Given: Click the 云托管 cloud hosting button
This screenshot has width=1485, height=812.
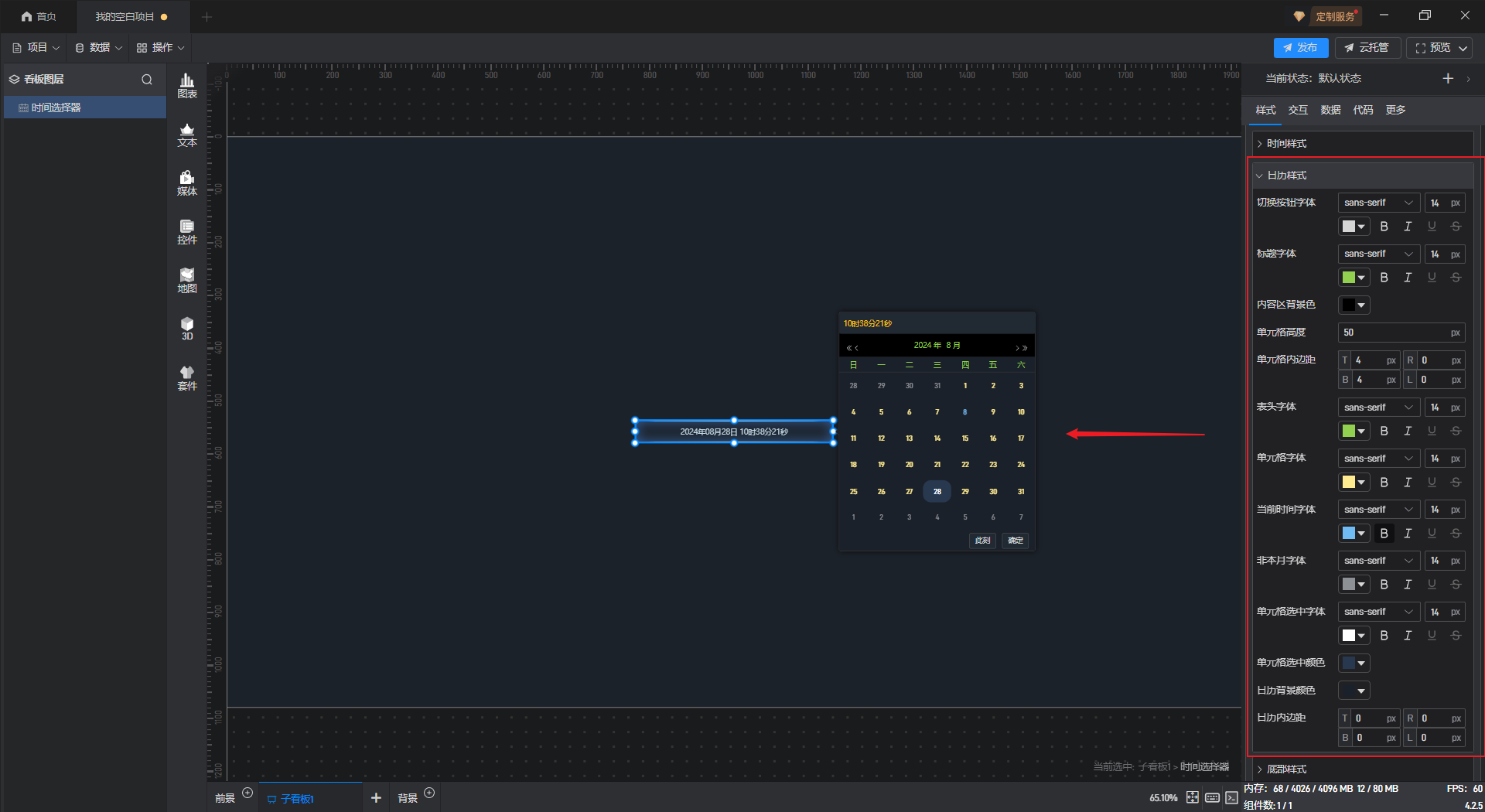Looking at the screenshot, I should click(1367, 48).
